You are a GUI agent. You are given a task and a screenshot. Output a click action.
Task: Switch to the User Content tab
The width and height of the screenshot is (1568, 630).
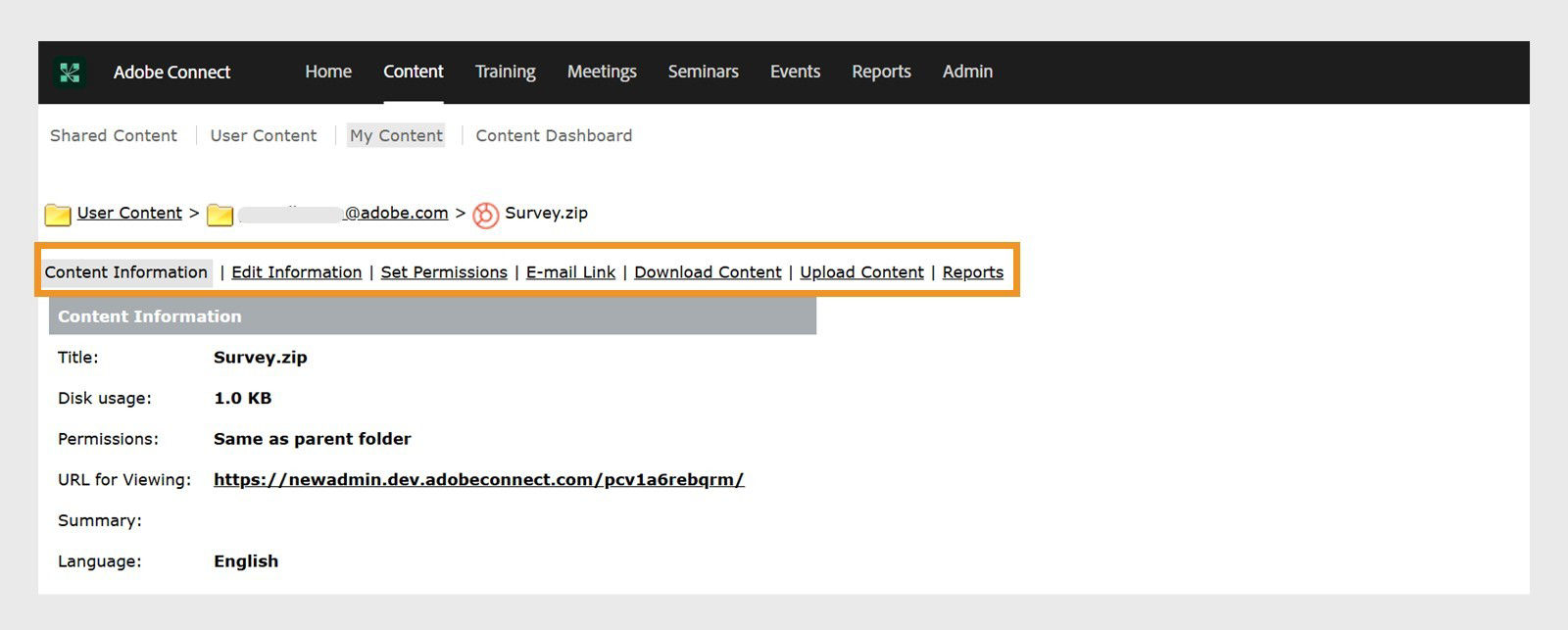[264, 135]
